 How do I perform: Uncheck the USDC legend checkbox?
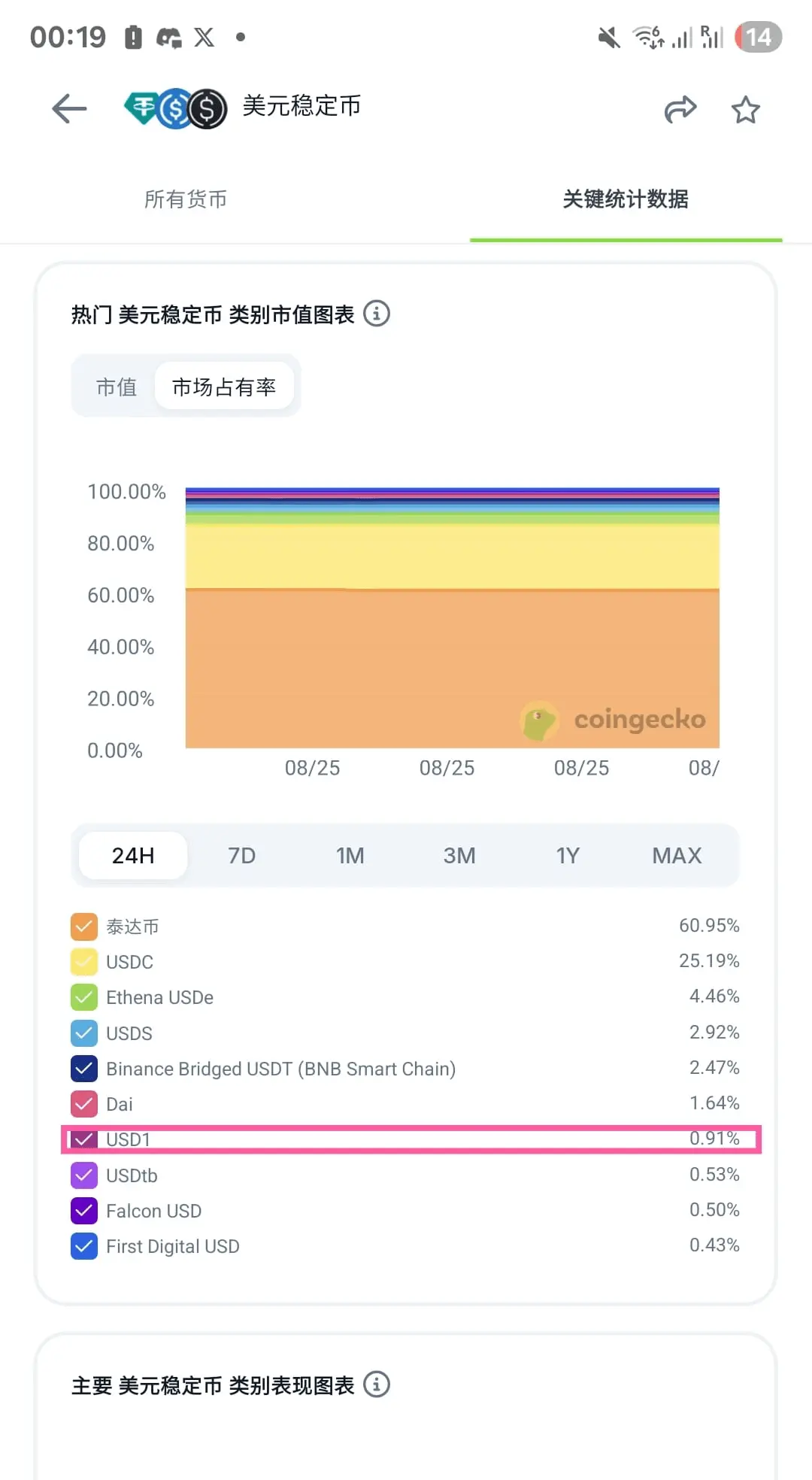pyautogui.click(x=84, y=962)
